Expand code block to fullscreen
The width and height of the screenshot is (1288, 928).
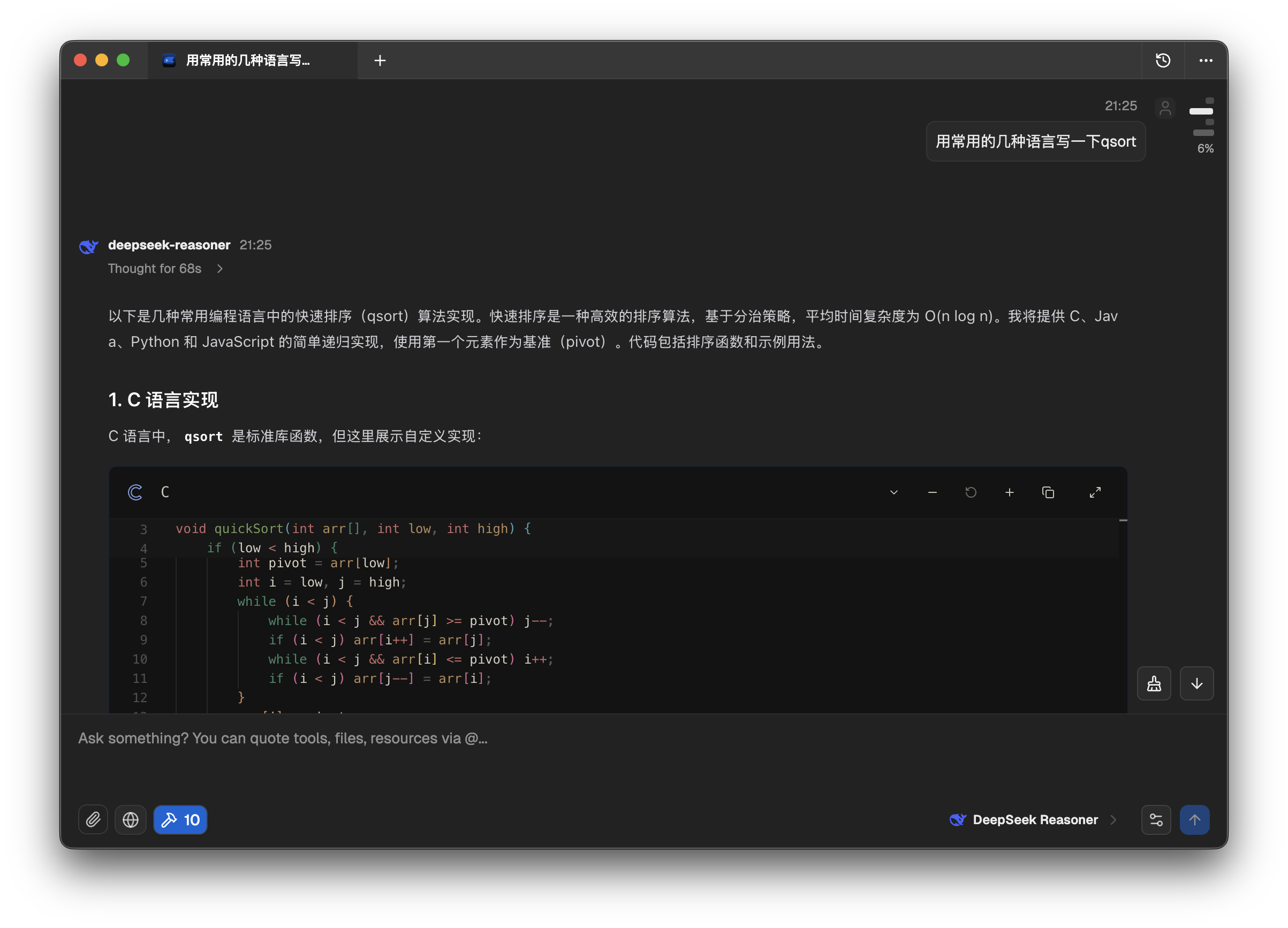tap(1095, 492)
